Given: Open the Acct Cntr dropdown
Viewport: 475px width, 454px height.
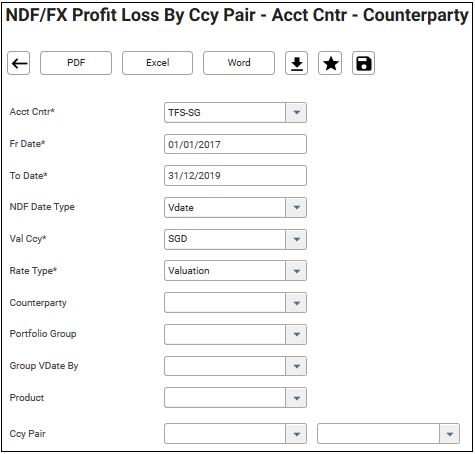Looking at the screenshot, I should tap(296, 113).
